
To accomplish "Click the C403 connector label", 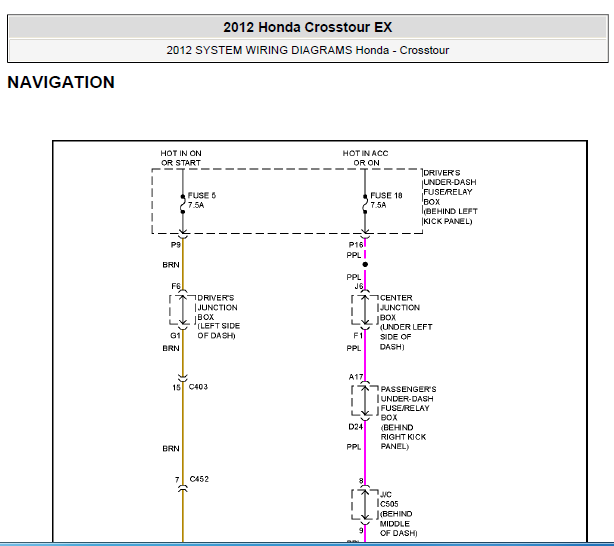I will pos(198,387).
